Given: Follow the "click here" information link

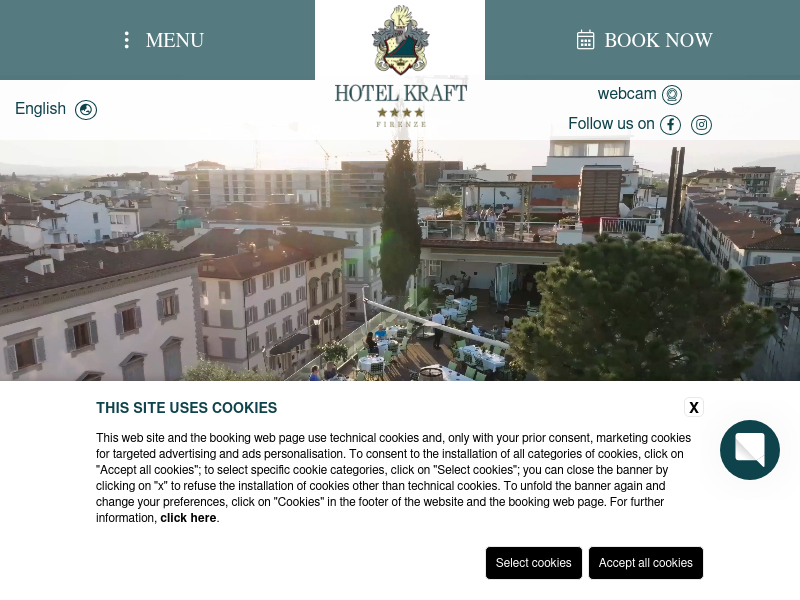Looking at the screenshot, I should tap(188, 518).
